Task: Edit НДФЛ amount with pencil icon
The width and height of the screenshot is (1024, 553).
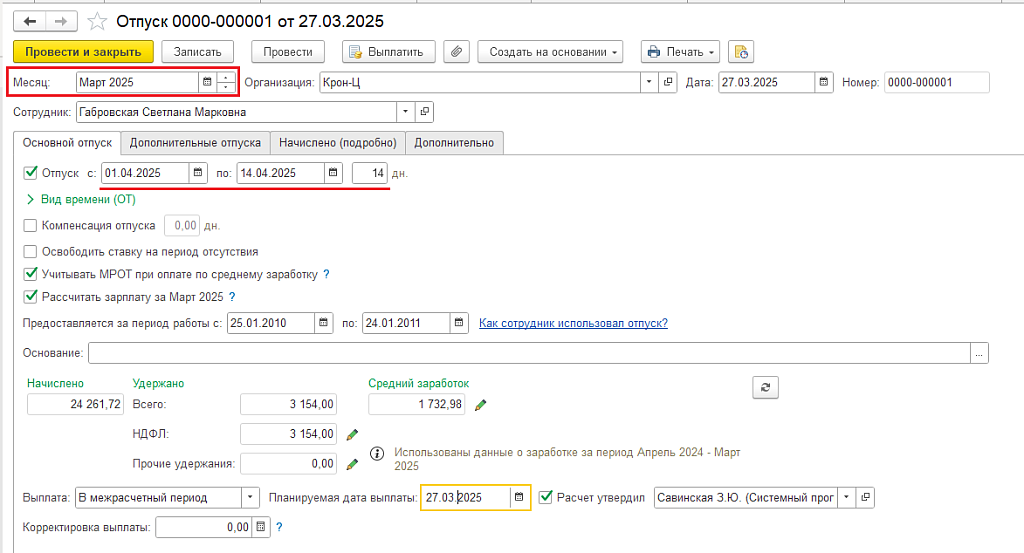Action: click(352, 435)
